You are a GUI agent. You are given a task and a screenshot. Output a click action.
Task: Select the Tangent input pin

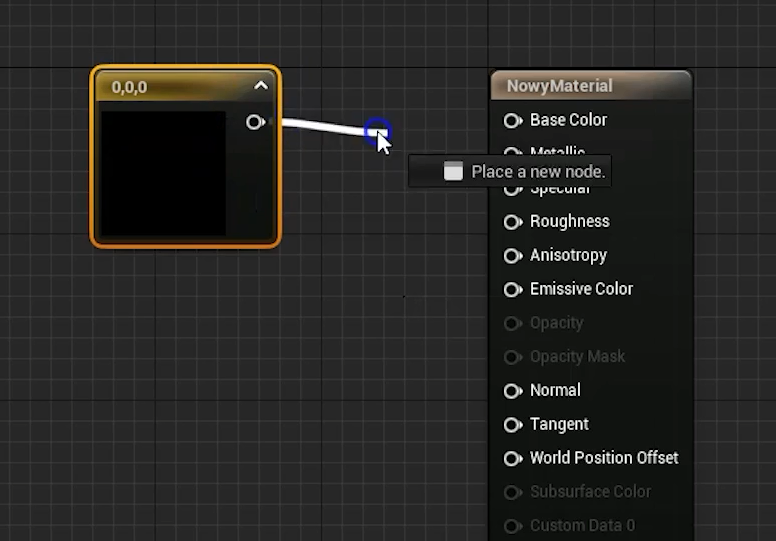click(512, 424)
